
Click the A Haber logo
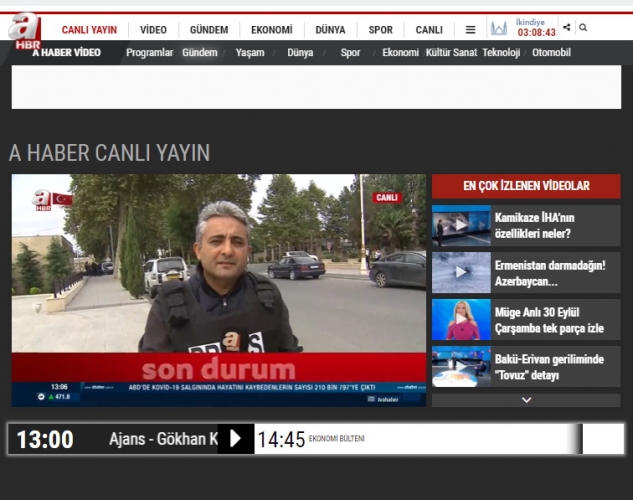(25, 31)
